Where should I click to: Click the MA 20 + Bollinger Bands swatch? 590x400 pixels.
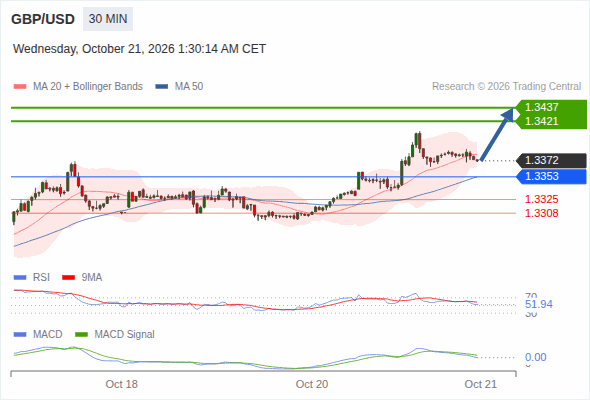20,87
